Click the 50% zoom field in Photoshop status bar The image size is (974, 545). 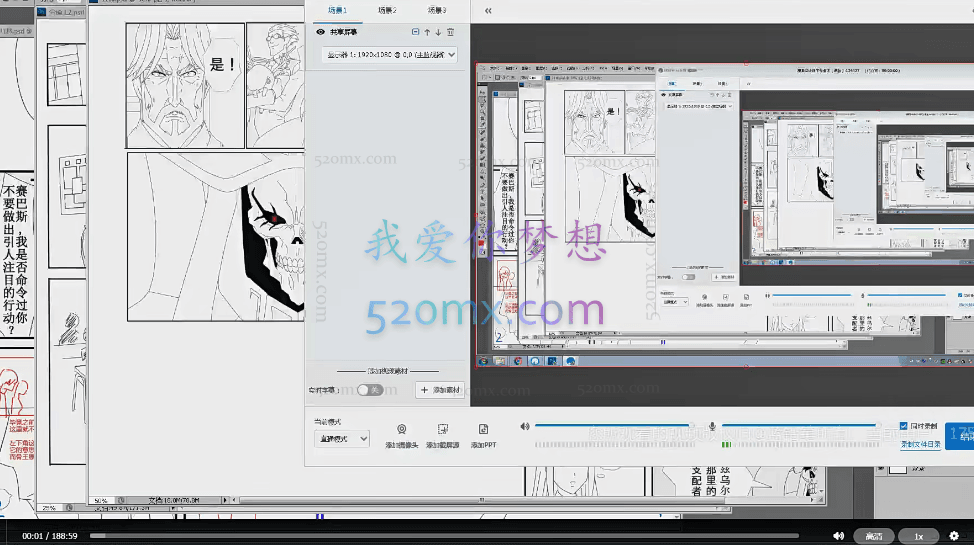[102, 500]
